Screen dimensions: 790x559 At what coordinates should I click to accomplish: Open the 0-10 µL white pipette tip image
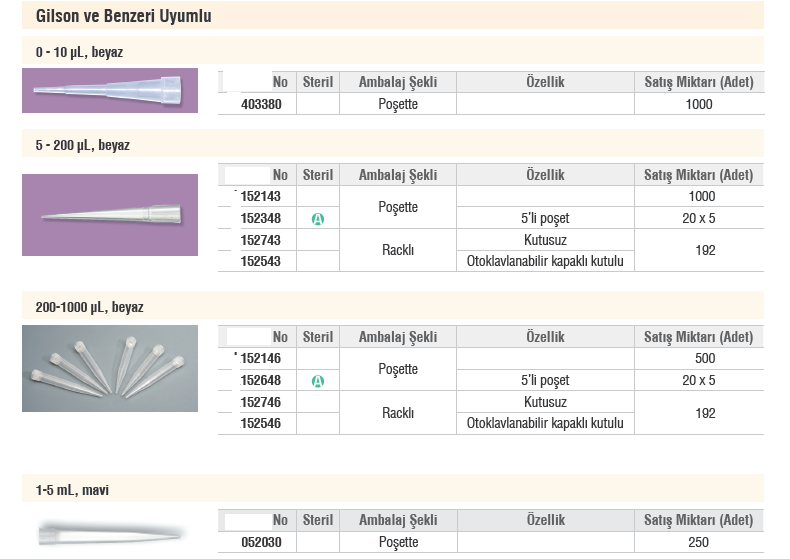tap(110, 91)
